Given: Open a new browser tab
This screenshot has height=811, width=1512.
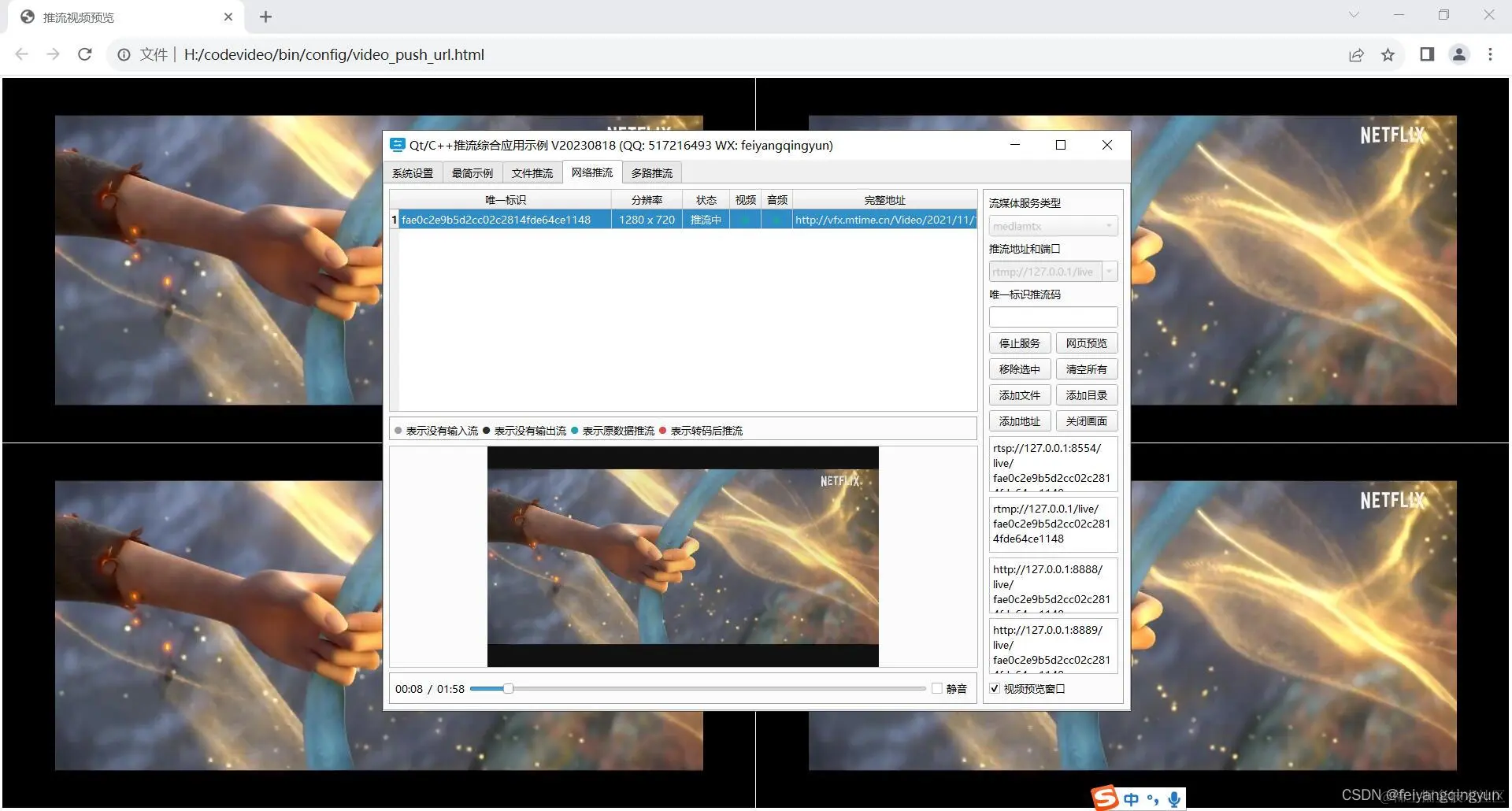Looking at the screenshot, I should click(x=265, y=17).
